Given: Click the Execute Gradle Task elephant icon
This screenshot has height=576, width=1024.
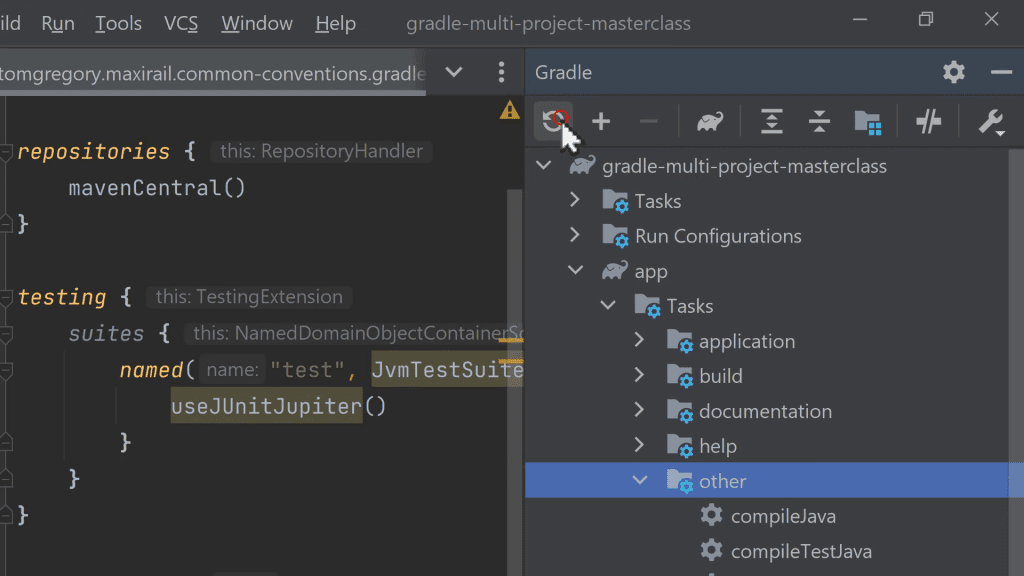Looking at the screenshot, I should [x=709, y=121].
